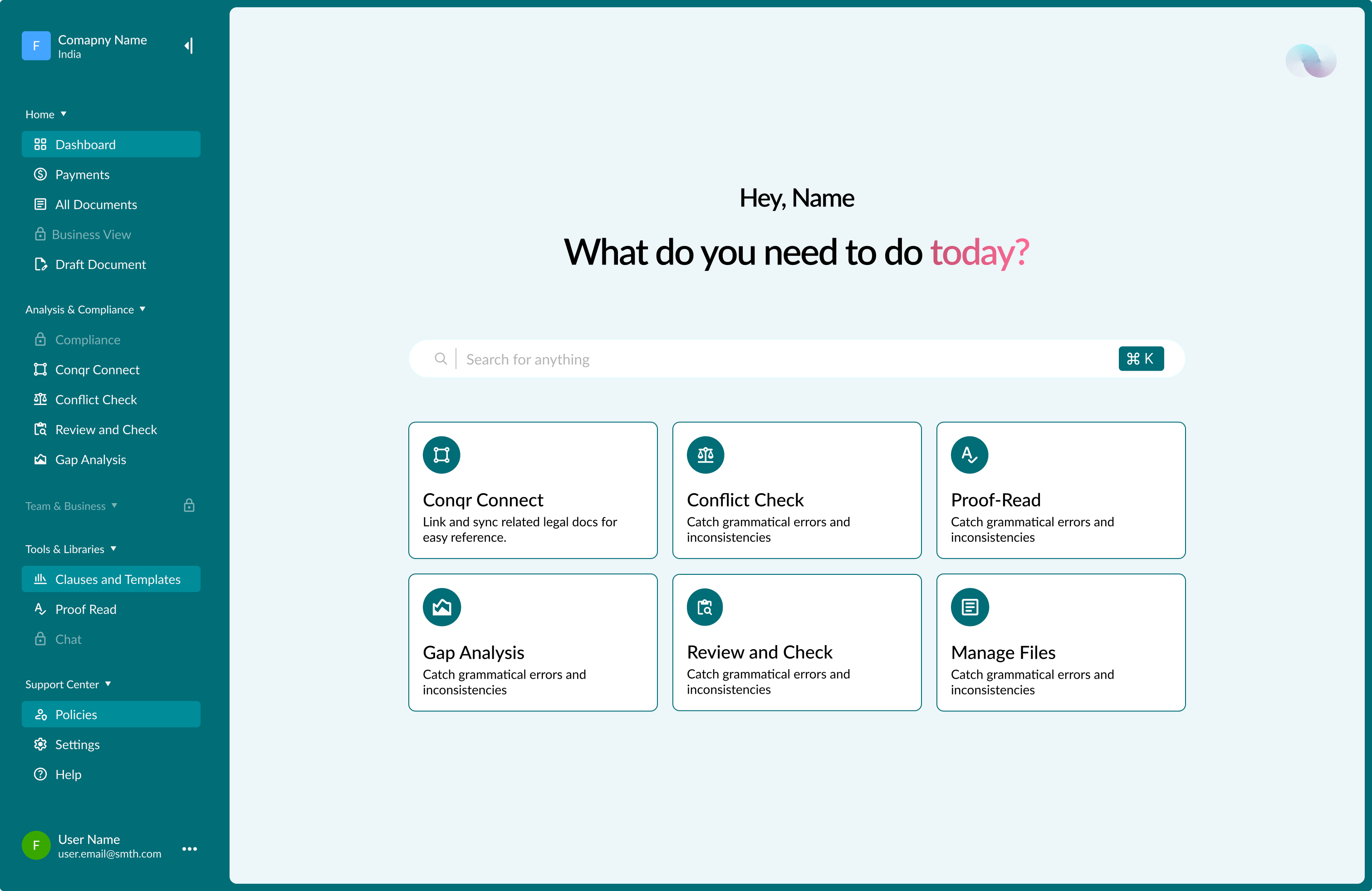This screenshot has width=1372, height=891.
Task: Click the ⌘ K shortcut button
Action: [x=1141, y=358]
